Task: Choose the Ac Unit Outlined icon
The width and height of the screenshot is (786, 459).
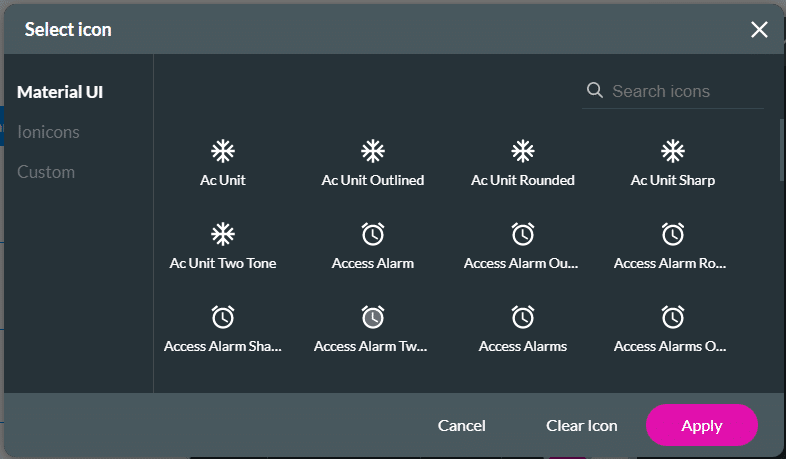Action: point(373,152)
